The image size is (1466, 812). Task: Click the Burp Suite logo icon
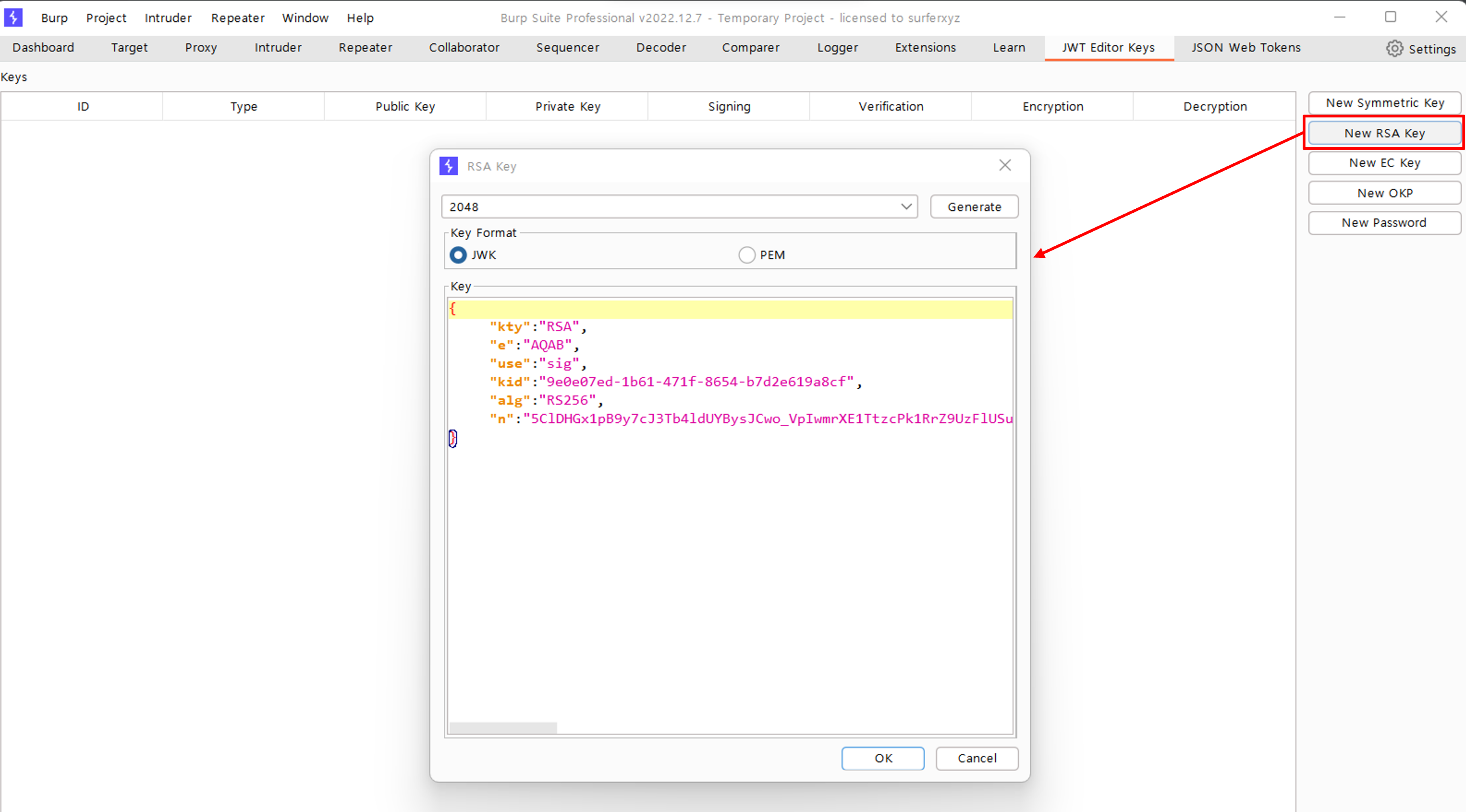pyautogui.click(x=13, y=17)
